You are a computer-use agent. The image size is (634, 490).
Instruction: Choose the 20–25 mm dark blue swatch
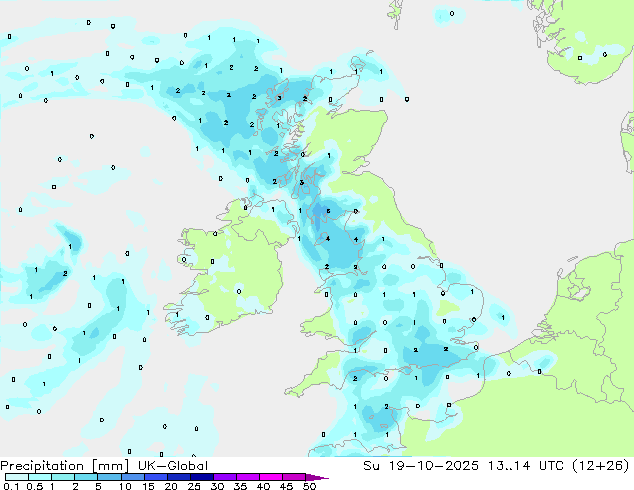pyautogui.click(x=179, y=477)
